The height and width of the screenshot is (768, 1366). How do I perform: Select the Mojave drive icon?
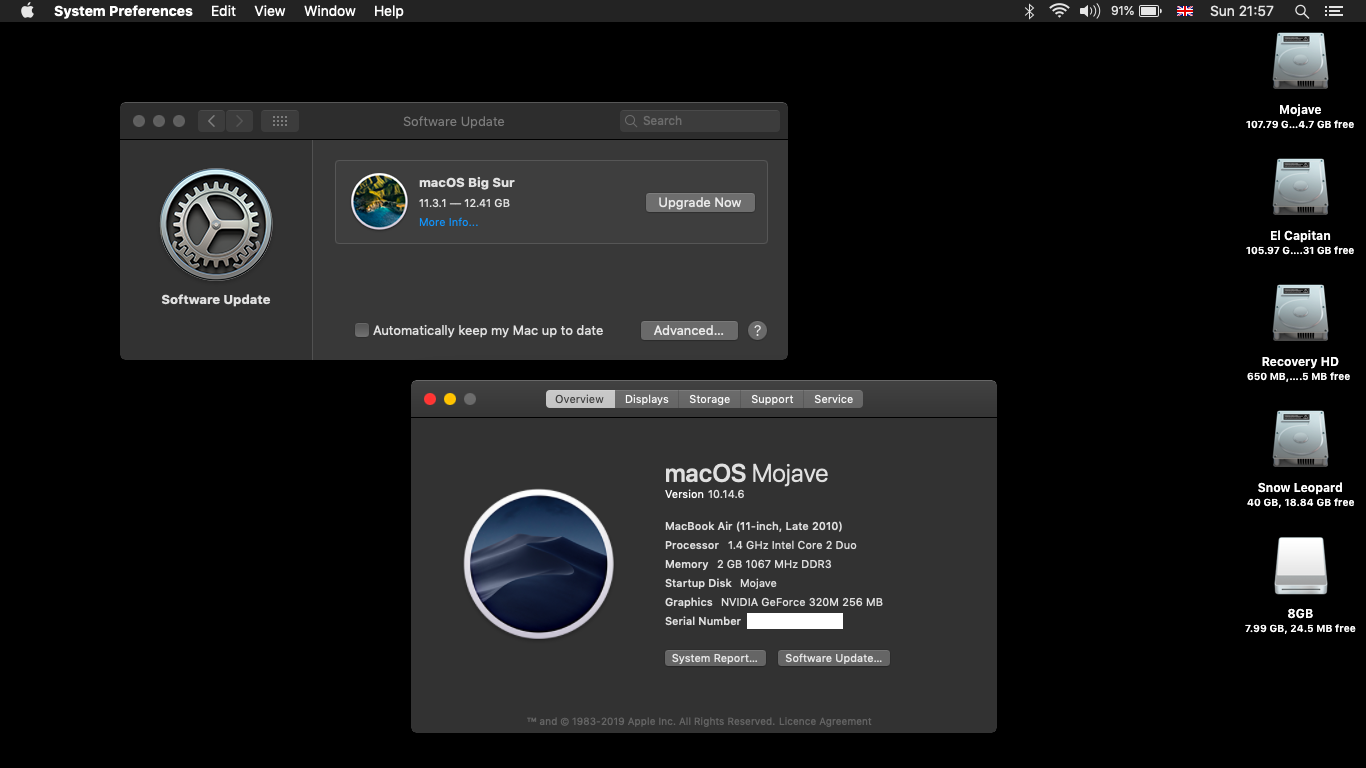coord(1300,62)
